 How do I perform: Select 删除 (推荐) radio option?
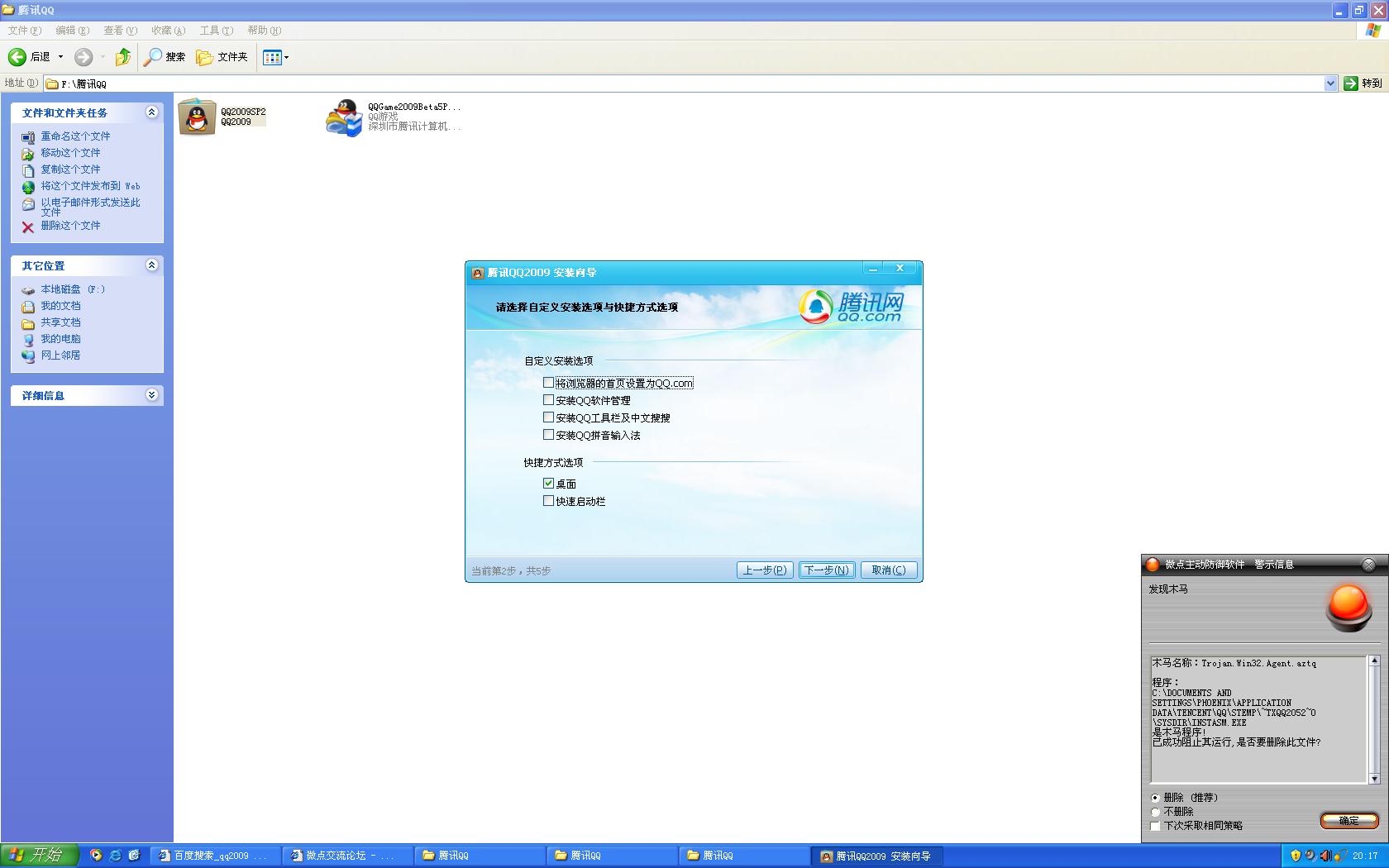1155,799
